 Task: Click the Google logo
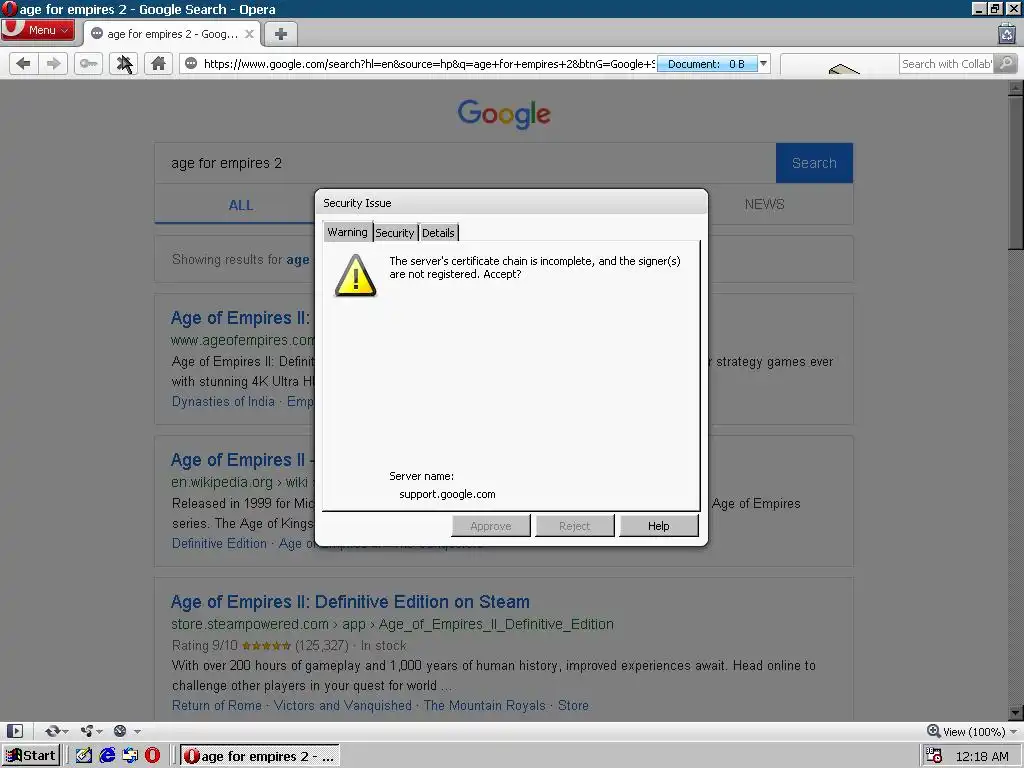(504, 114)
